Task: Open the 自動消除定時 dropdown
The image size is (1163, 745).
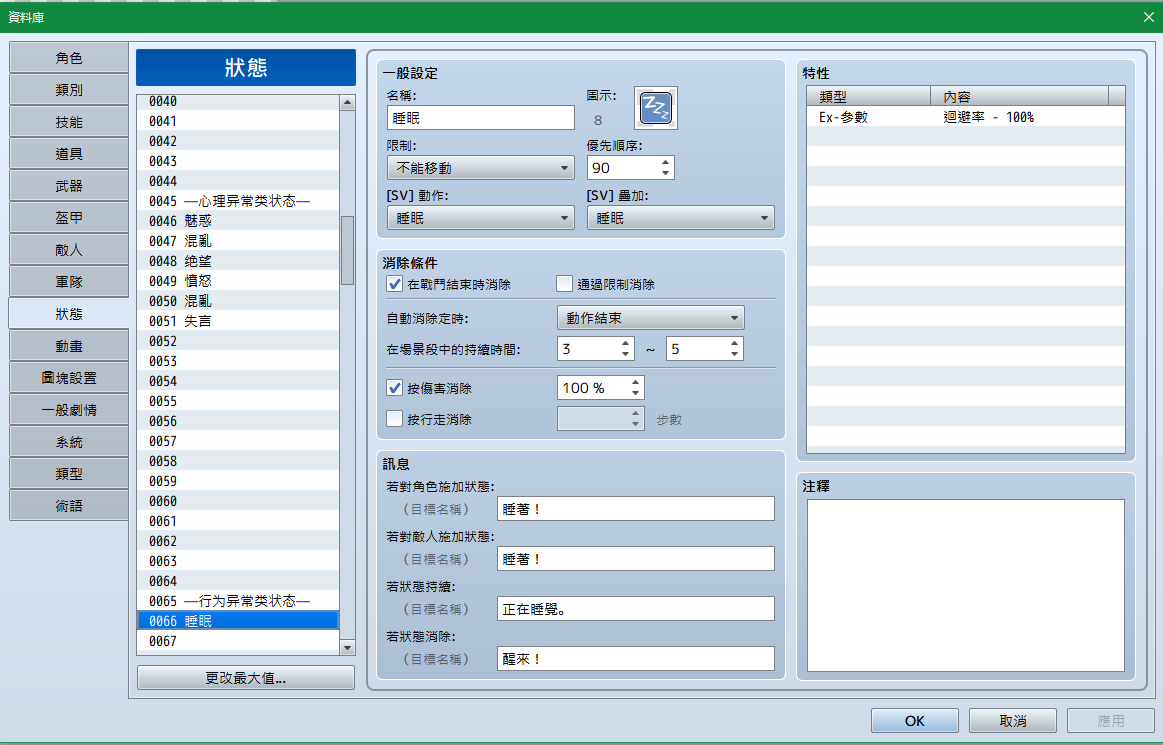Action: tap(650, 318)
